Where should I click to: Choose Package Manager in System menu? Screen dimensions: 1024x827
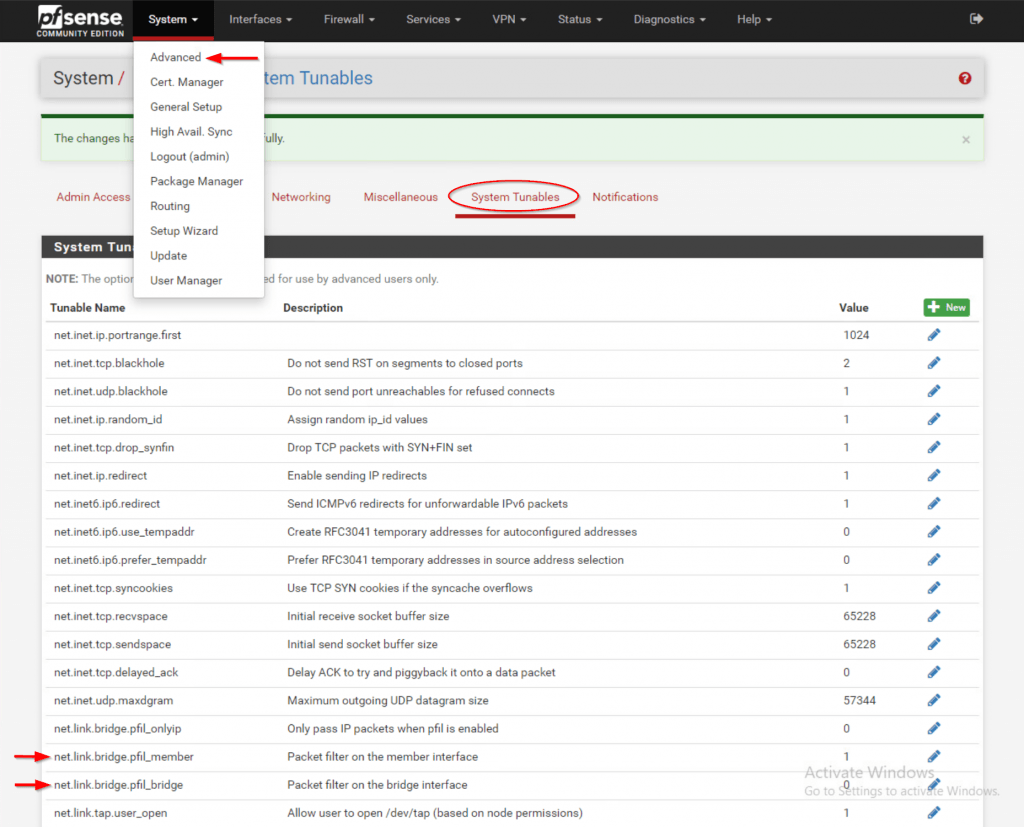pos(197,181)
